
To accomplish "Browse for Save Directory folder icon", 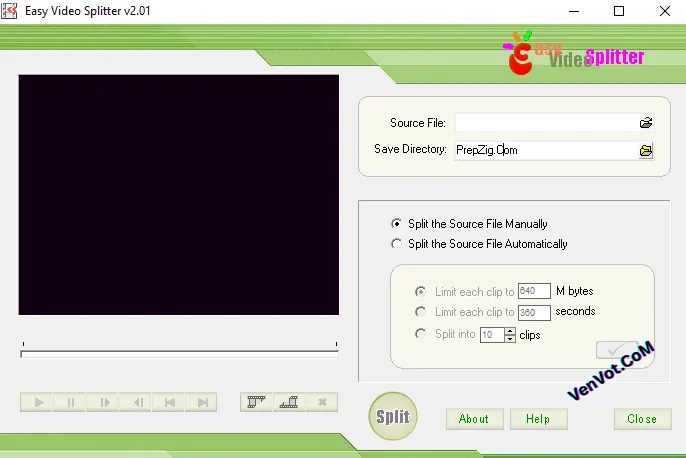I will 646,150.
